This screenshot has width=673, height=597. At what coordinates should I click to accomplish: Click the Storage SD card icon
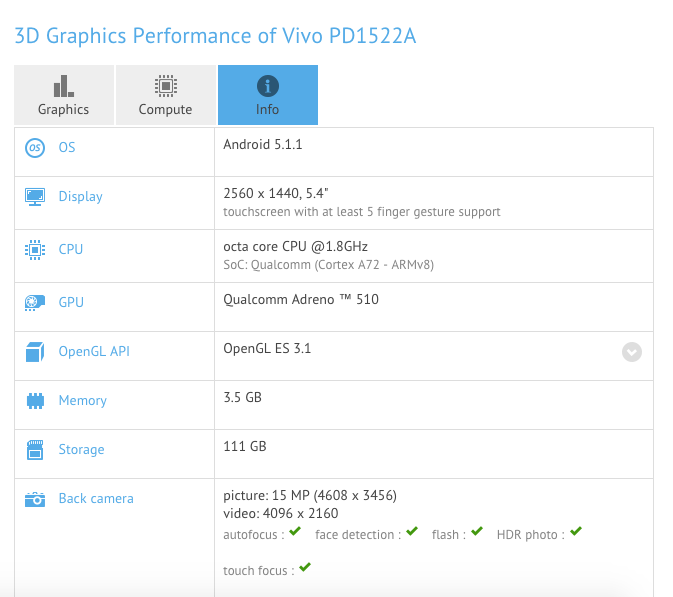35,450
